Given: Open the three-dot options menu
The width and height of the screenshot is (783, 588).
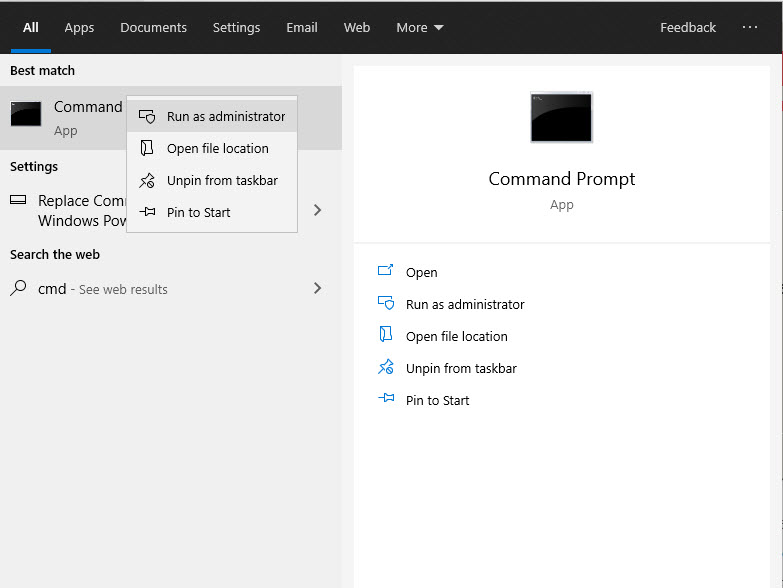Looking at the screenshot, I should point(750,28).
